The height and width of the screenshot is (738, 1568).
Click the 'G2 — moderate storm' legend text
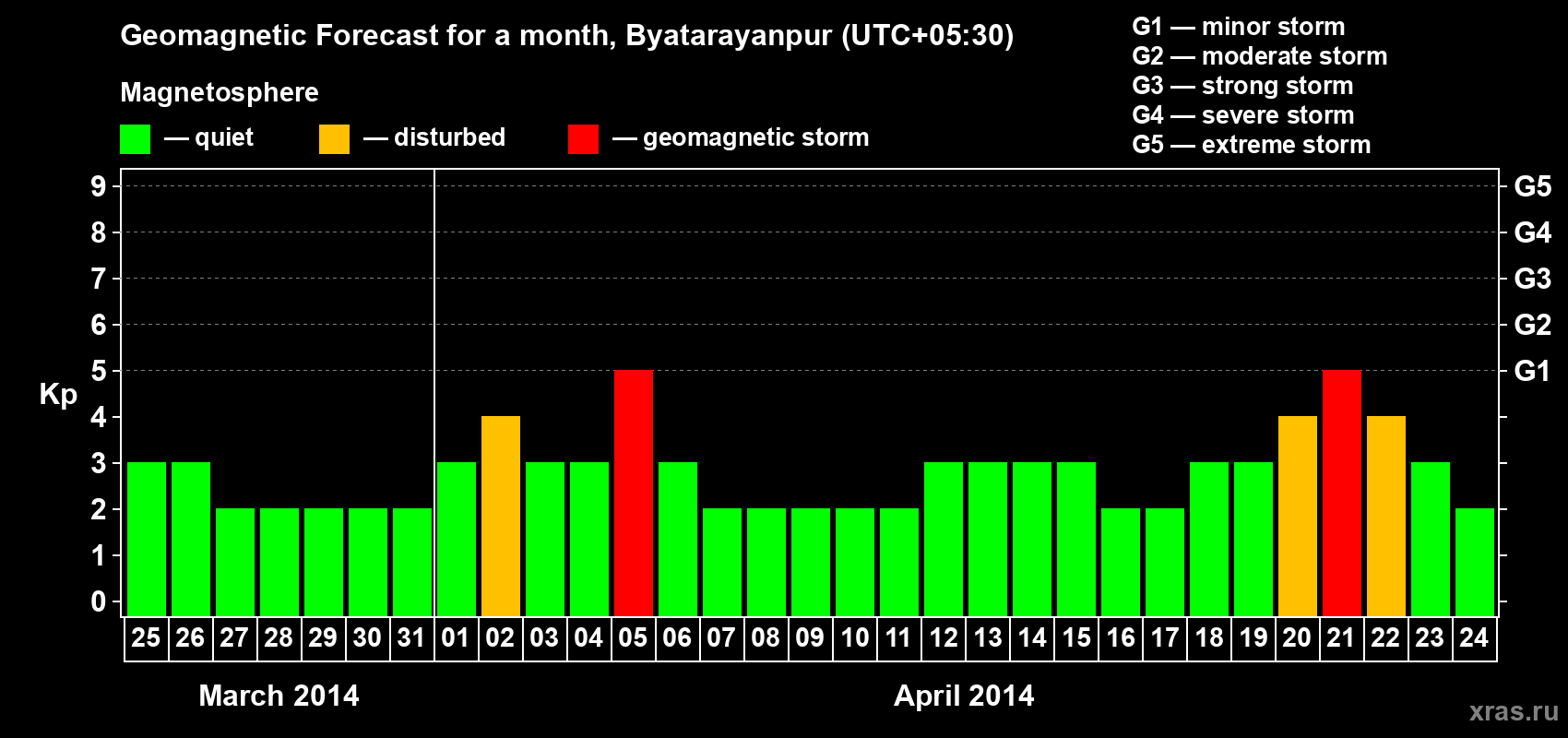1259,56
